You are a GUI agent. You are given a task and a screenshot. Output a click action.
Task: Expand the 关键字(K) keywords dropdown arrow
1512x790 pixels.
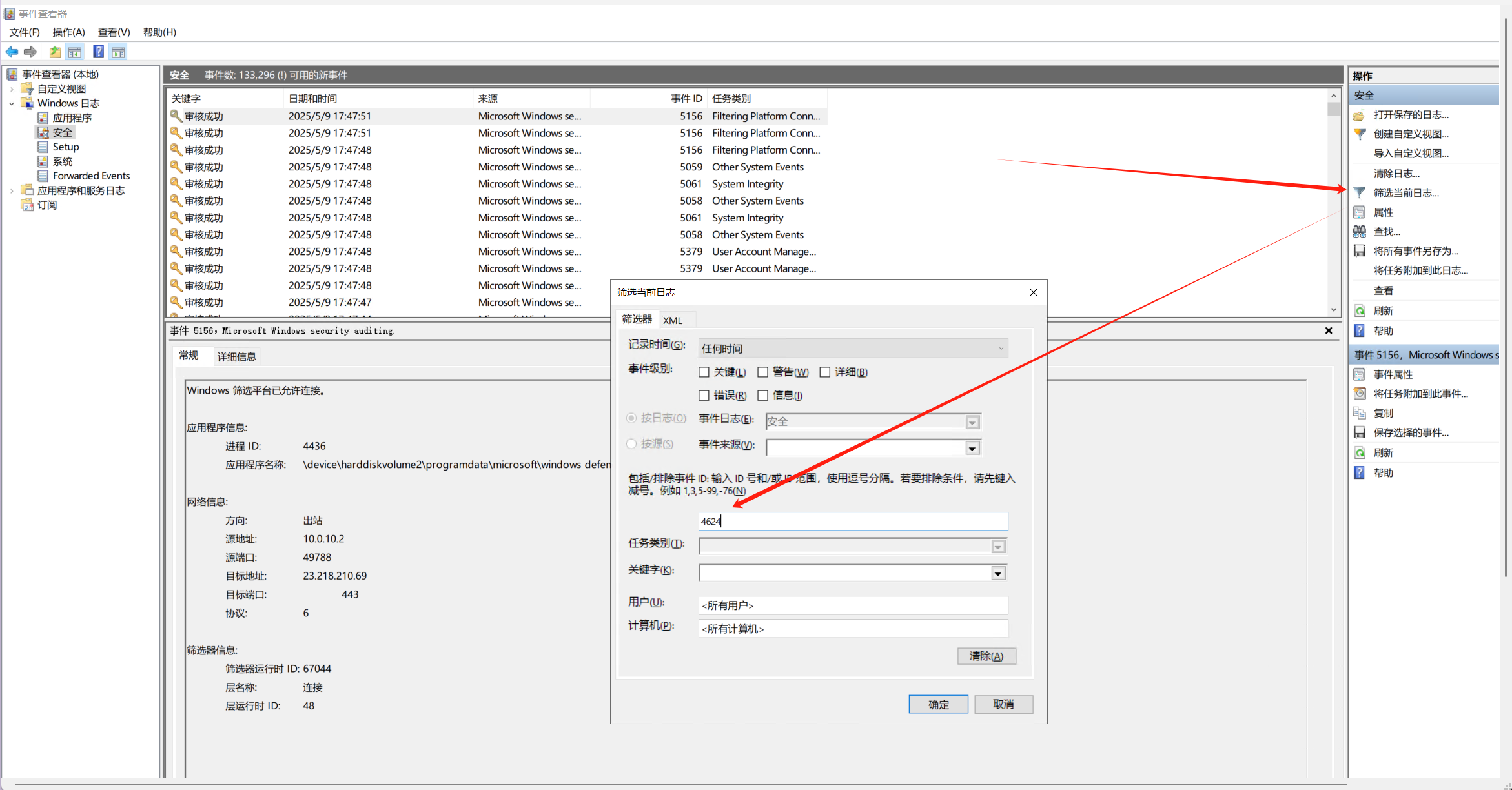(998, 573)
